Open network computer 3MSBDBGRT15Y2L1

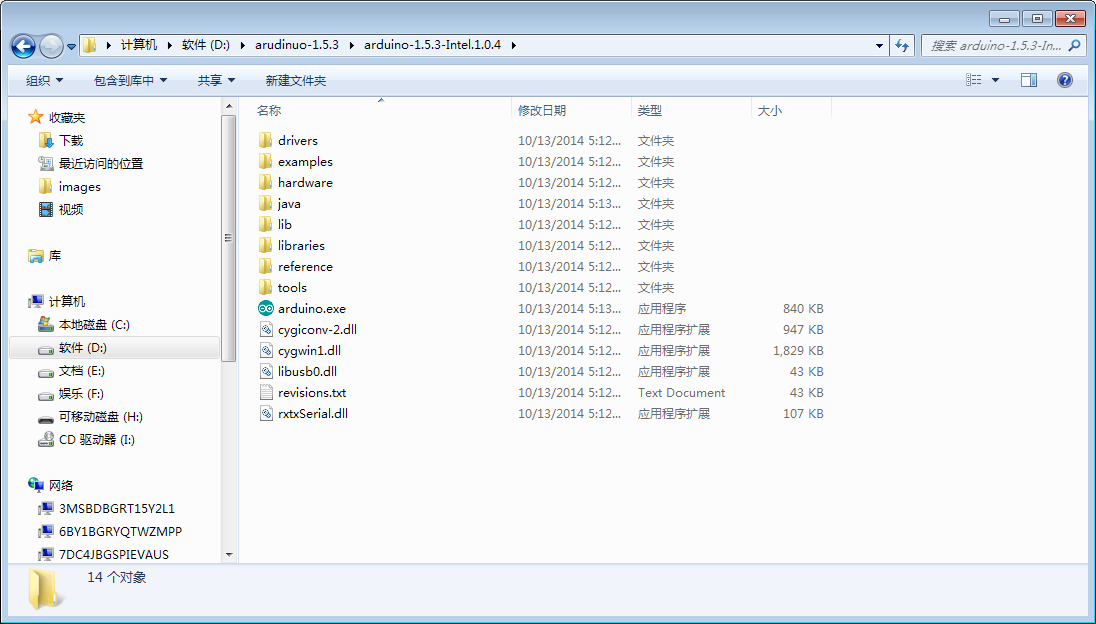(x=117, y=508)
